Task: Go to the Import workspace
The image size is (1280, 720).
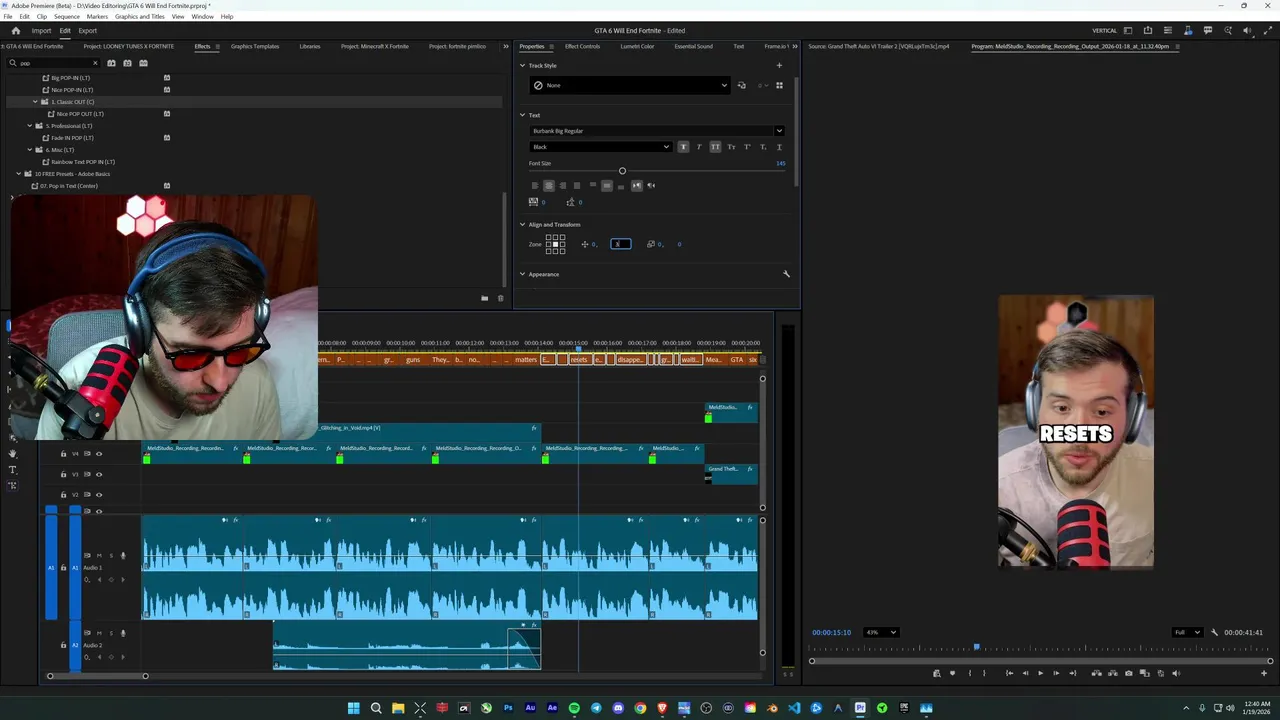Action: pyautogui.click(x=41, y=31)
